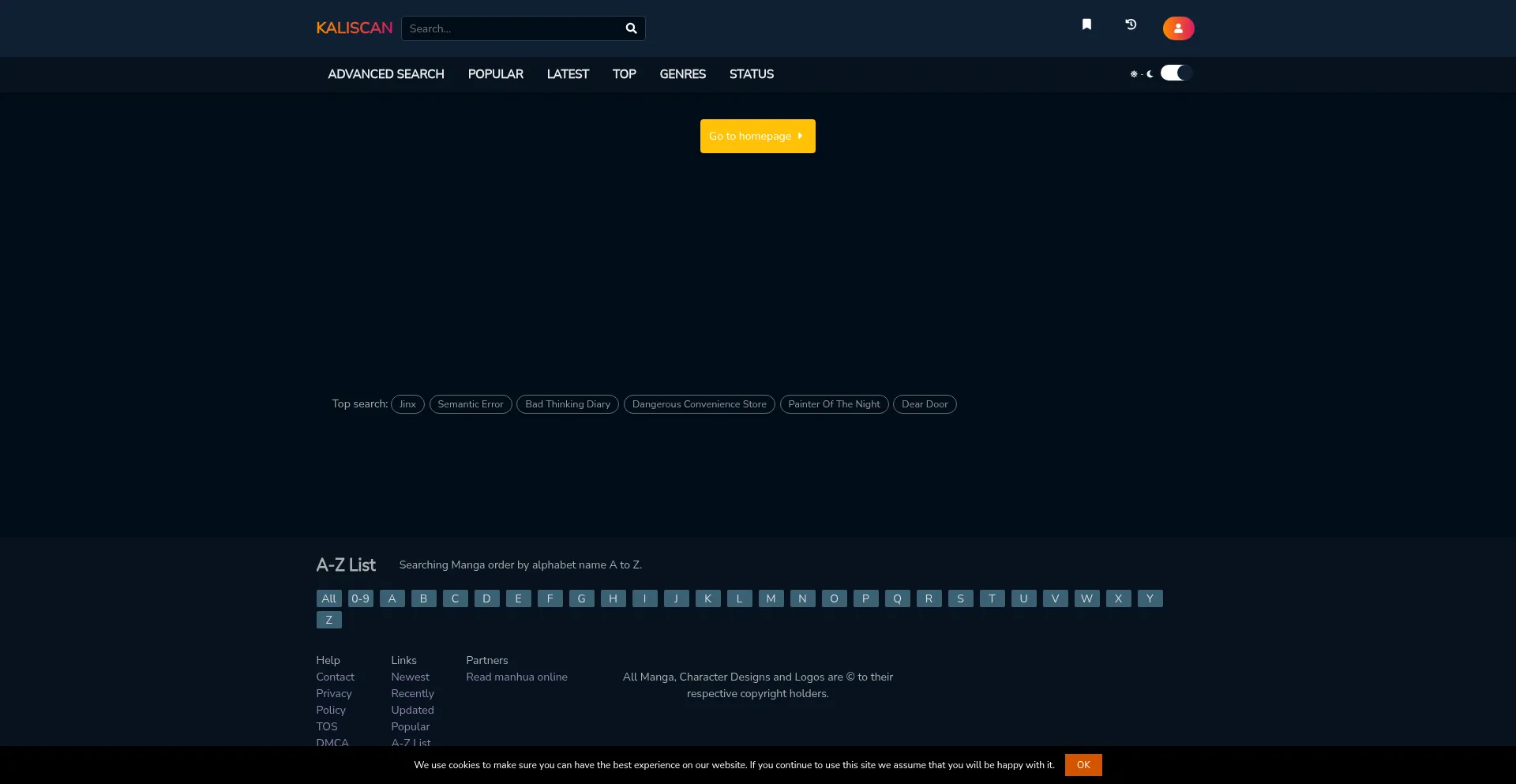Filter manga by letter D

[x=487, y=598]
